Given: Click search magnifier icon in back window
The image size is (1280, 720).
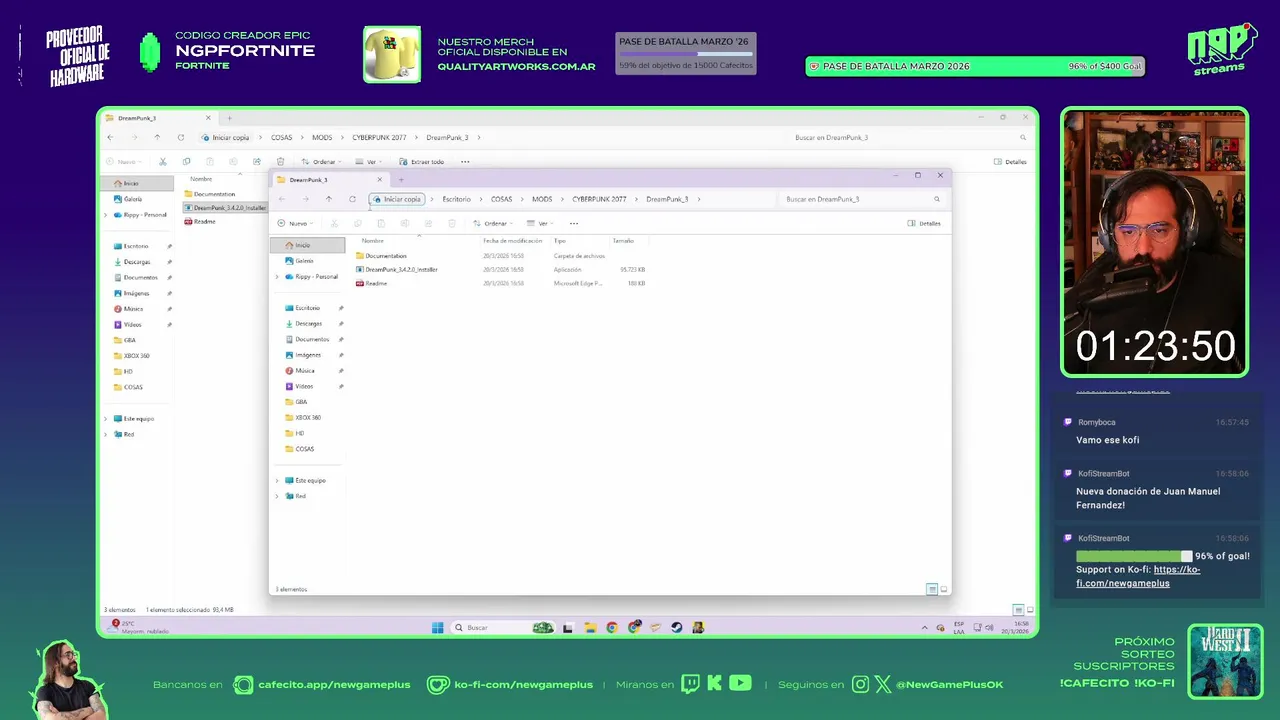Looking at the screenshot, I should pyautogui.click(x=1023, y=137).
